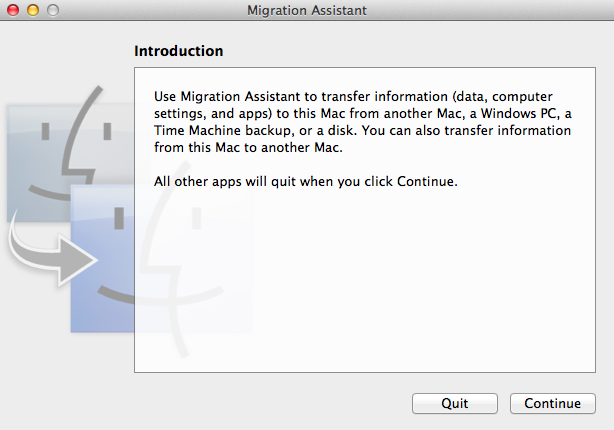Minimize window using yellow button
This screenshot has width=614, height=430.
click(32, 10)
